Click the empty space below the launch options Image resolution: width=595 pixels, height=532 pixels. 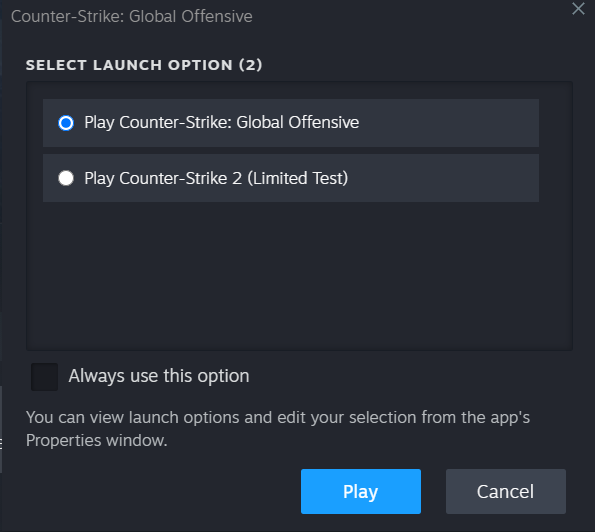[299, 275]
